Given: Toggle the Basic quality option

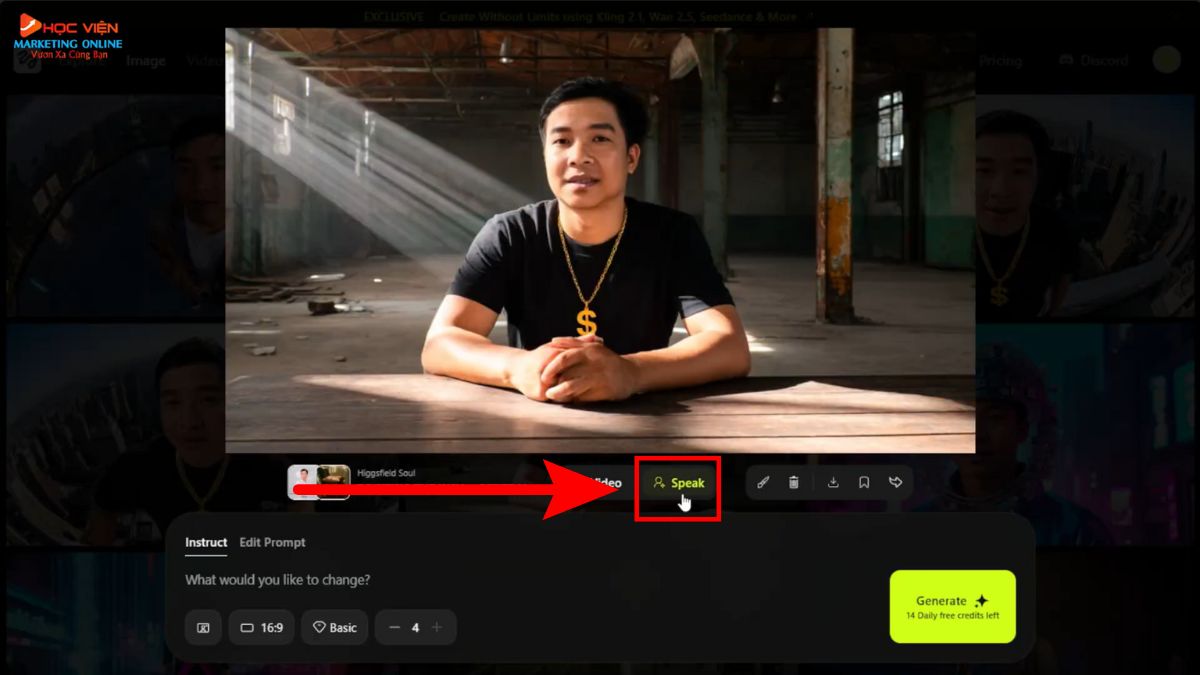Looking at the screenshot, I should [x=334, y=627].
